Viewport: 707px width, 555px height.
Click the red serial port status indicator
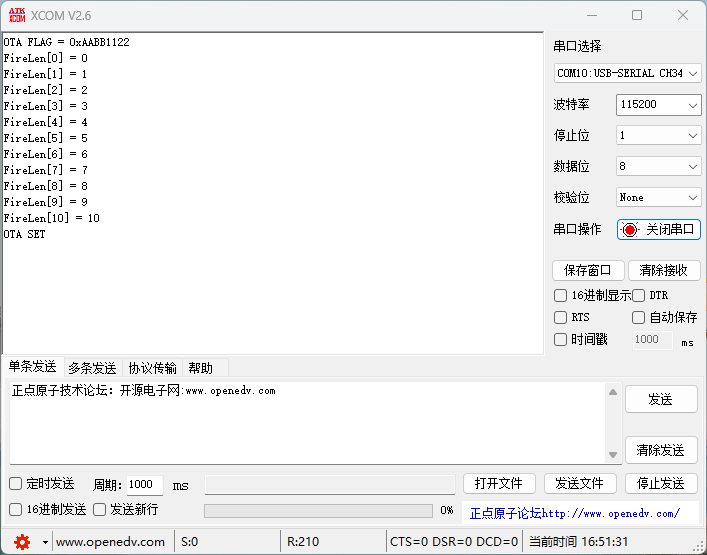coord(629,230)
